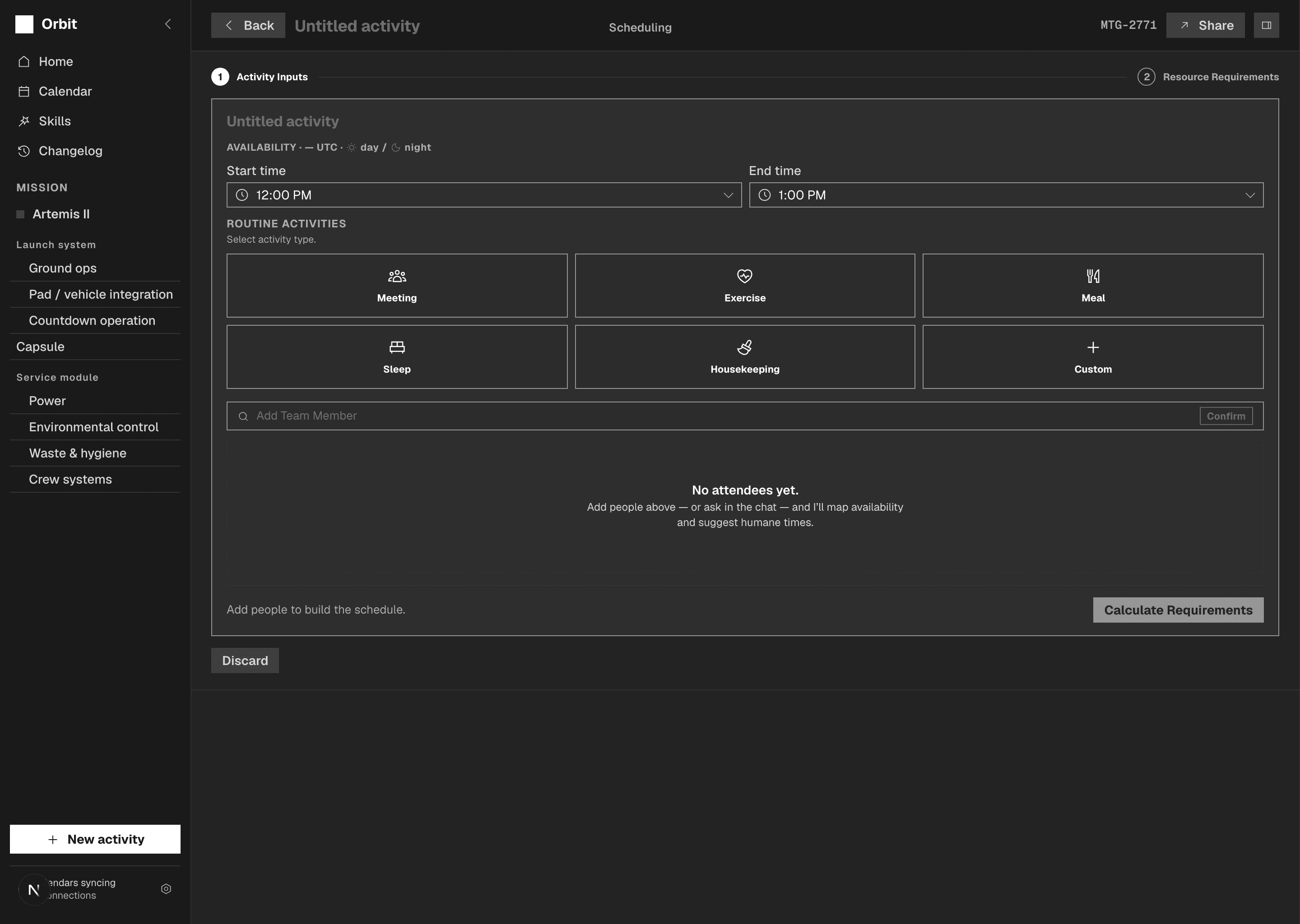Edit the card's Untitled activity name

[283, 121]
